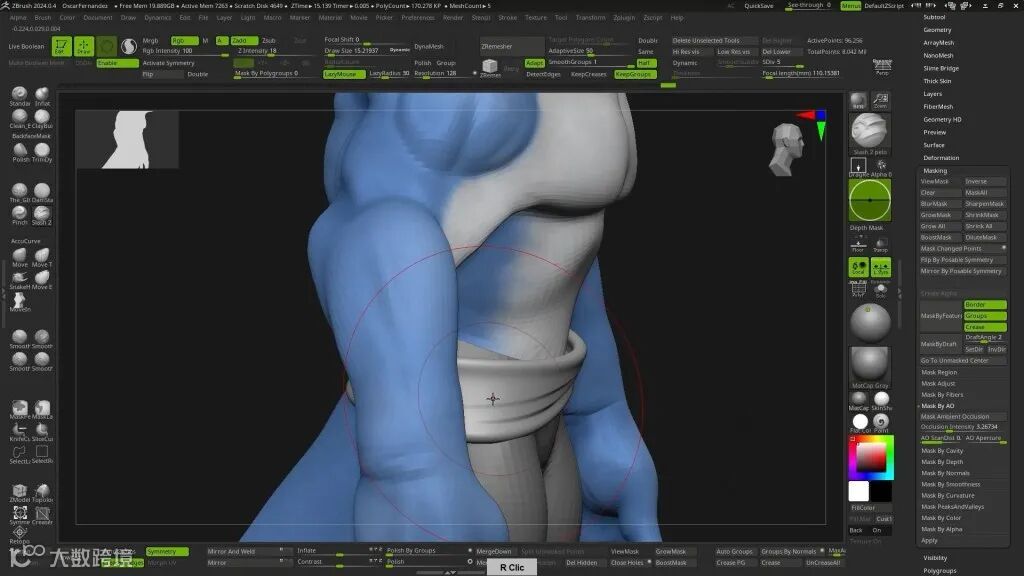1024x576 pixels.
Task: Click the Persp perspective grid icon
Action: [882, 66]
